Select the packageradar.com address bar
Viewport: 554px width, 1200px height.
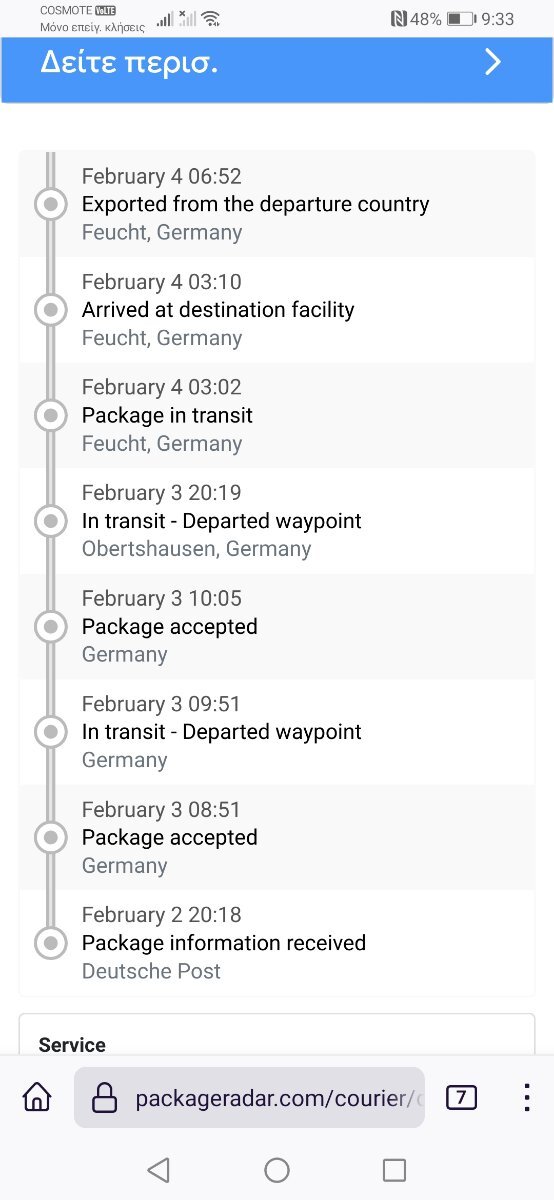coord(249,1098)
